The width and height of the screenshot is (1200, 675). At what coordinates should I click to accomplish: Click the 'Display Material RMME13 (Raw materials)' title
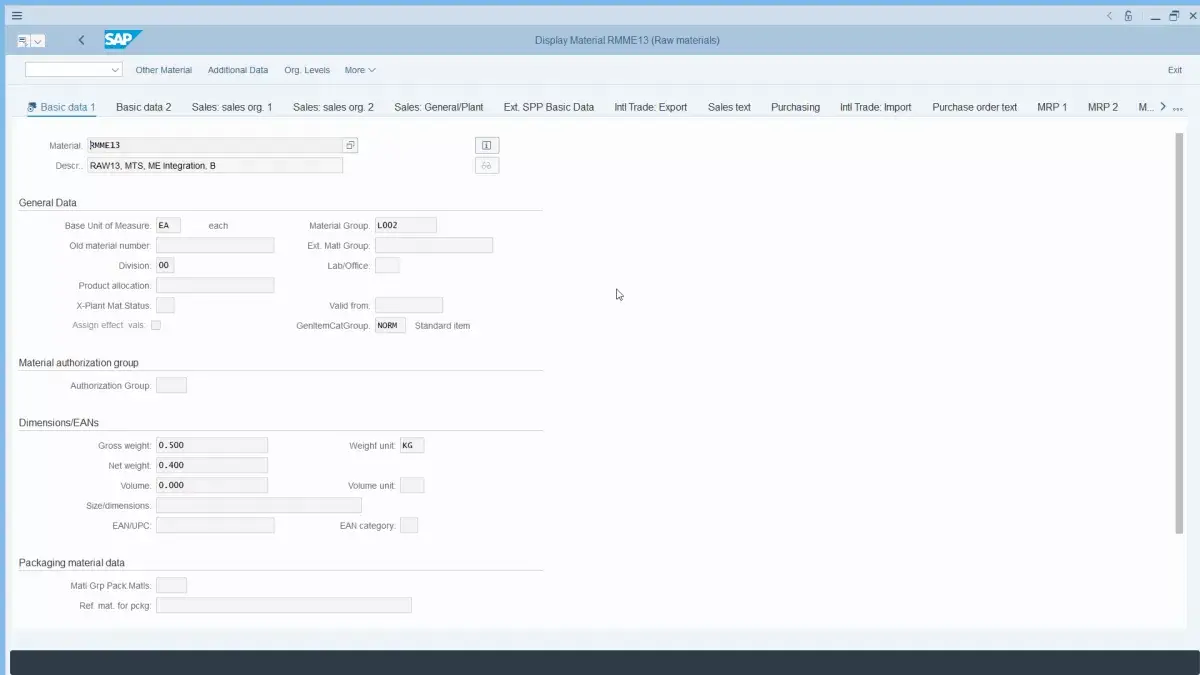coord(627,40)
